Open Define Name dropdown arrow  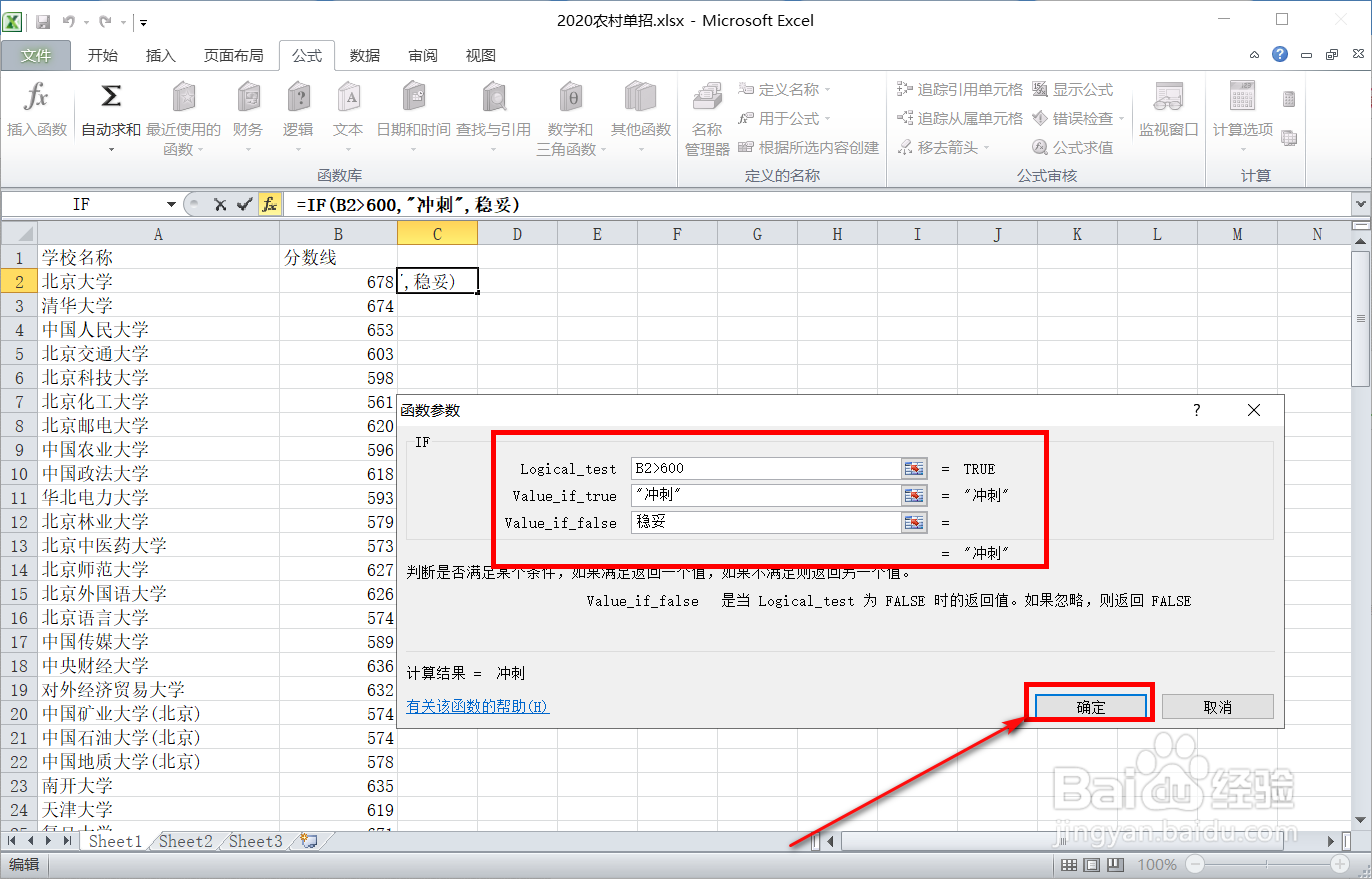click(828, 90)
